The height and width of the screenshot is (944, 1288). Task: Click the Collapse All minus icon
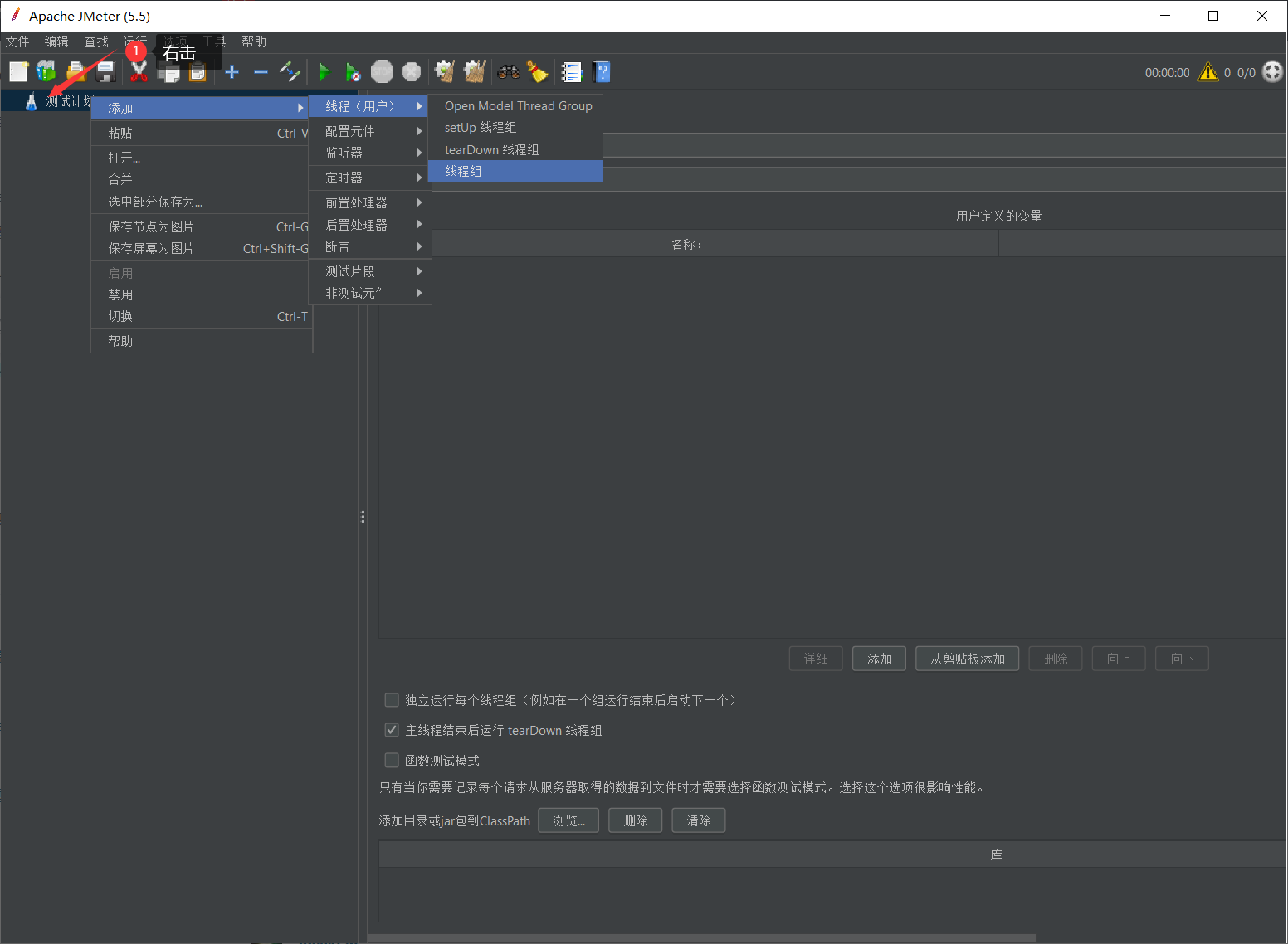261,72
